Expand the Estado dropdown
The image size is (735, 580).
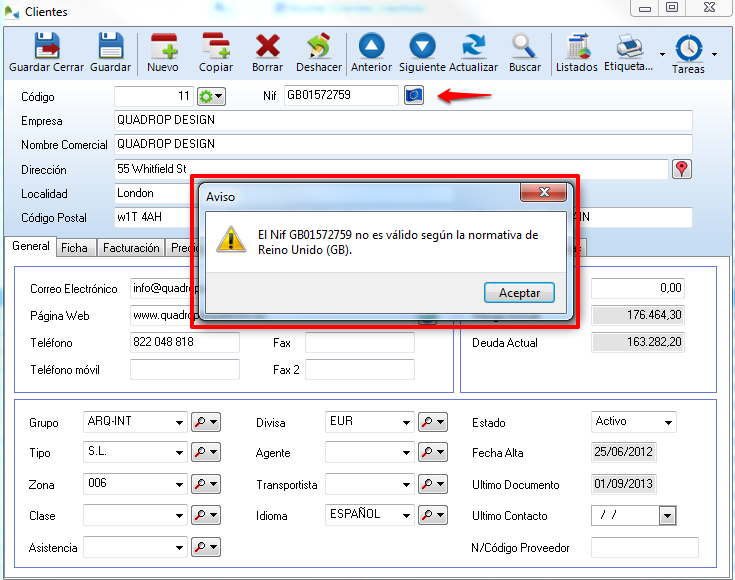(667, 422)
